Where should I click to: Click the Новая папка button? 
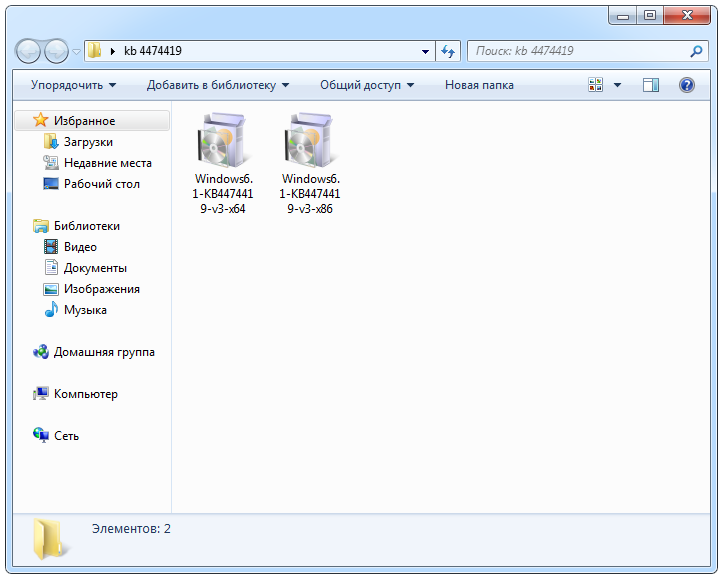(479, 85)
